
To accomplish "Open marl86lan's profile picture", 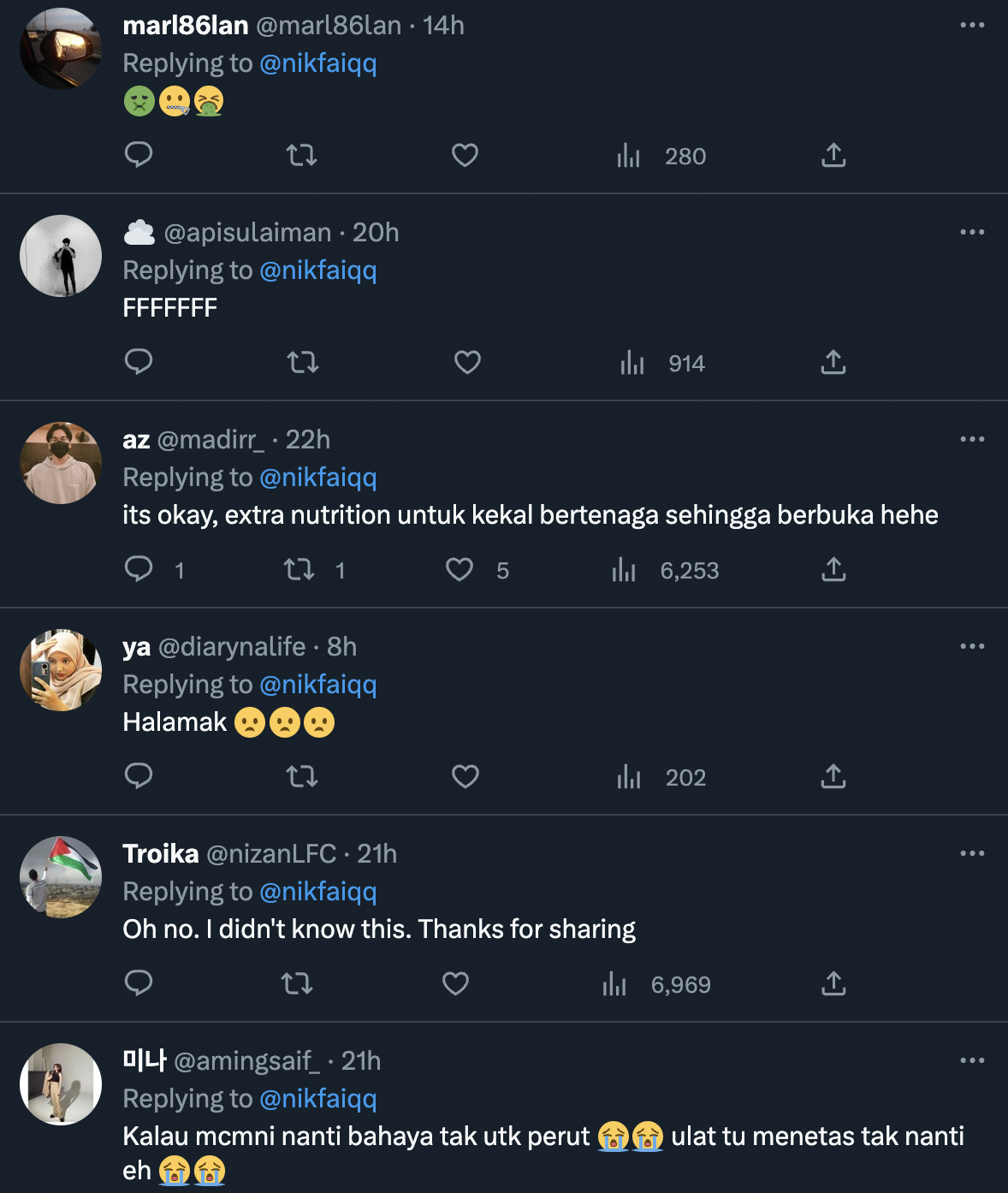I will pyautogui.click(x=61, y=49).
